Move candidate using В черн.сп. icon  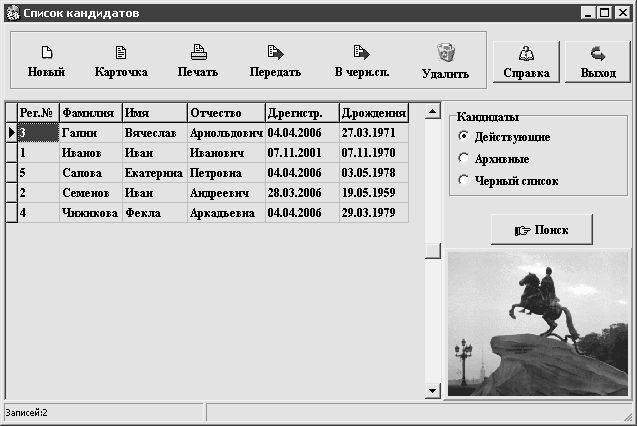361,52
